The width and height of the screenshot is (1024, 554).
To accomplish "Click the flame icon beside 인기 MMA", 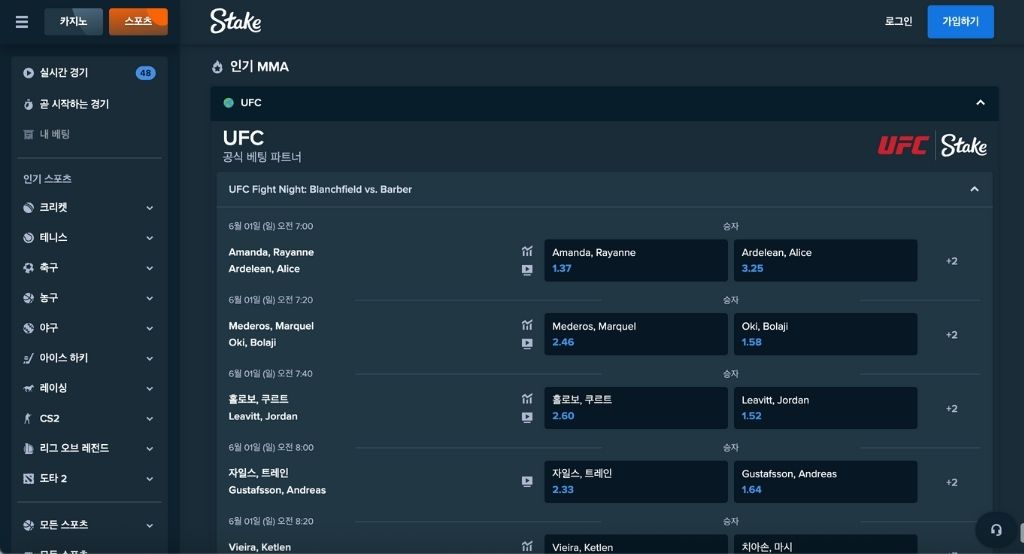I will (x=217, y=67).
